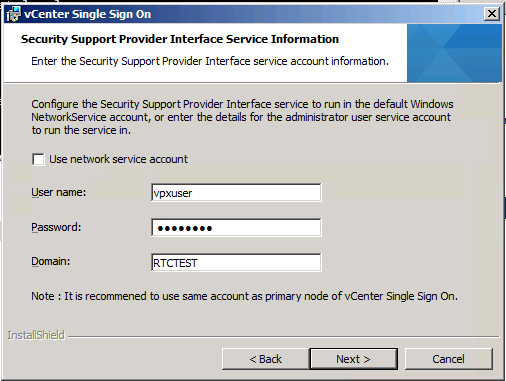Image resolution: width=506 pixels, height=381 pixels.
Task: Click the InstallShield label at bottom left
Action: coord(36,335)
